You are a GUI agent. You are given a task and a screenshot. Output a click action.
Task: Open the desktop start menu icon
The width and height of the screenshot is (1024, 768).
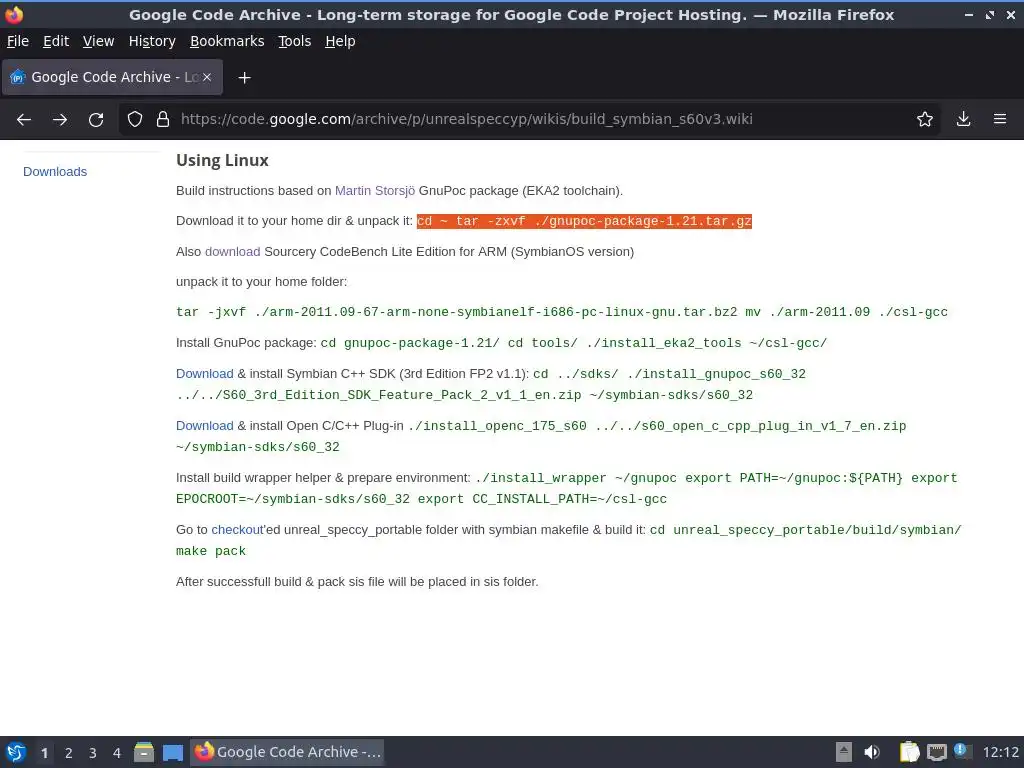pyautogui.click(x=16, y=752)
